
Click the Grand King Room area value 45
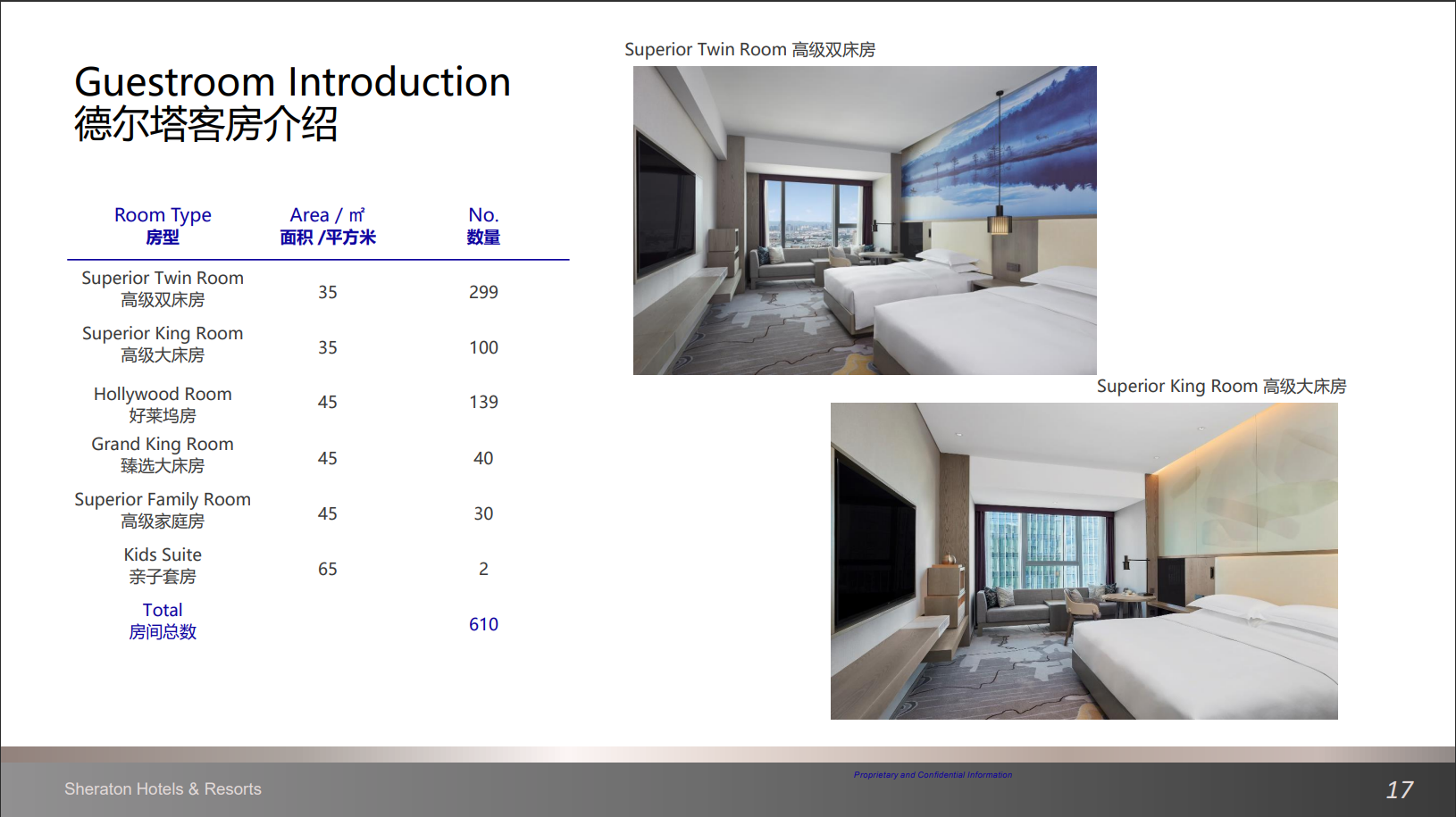point(328,458)
